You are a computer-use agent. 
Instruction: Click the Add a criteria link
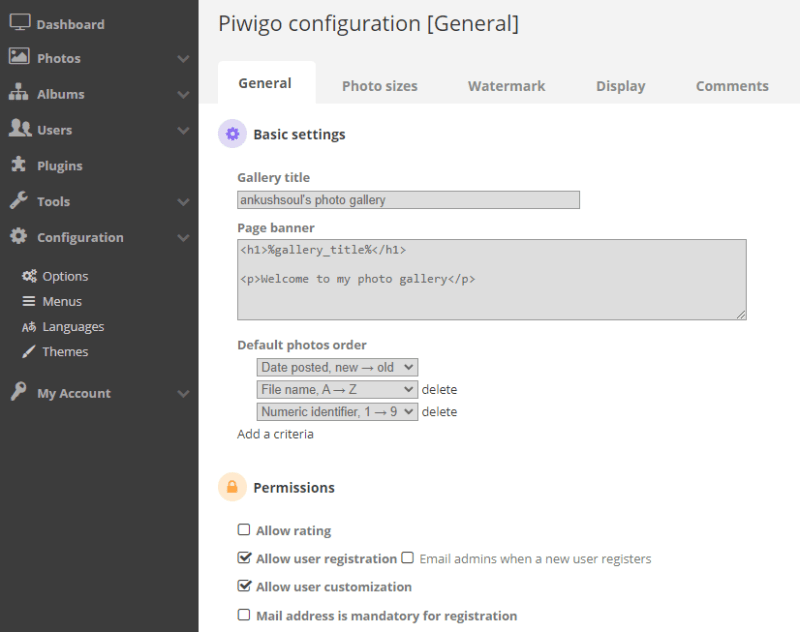point(275,434)
